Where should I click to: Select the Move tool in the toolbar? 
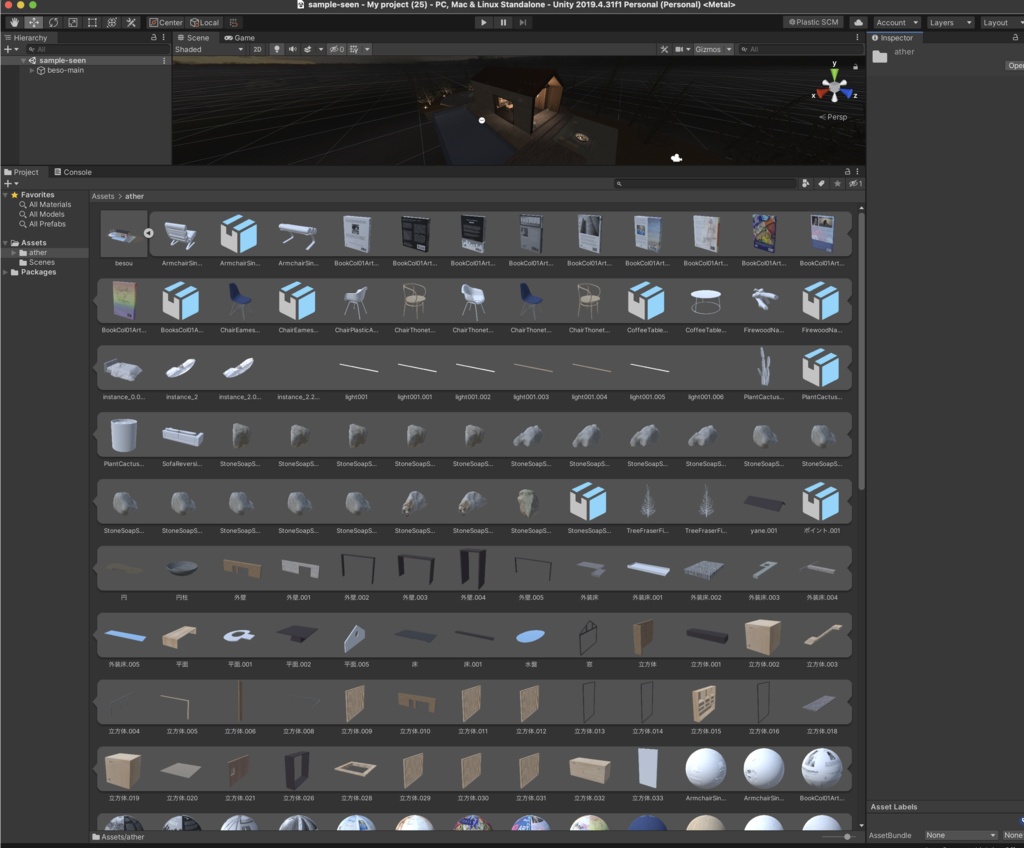tap(33, 22)
